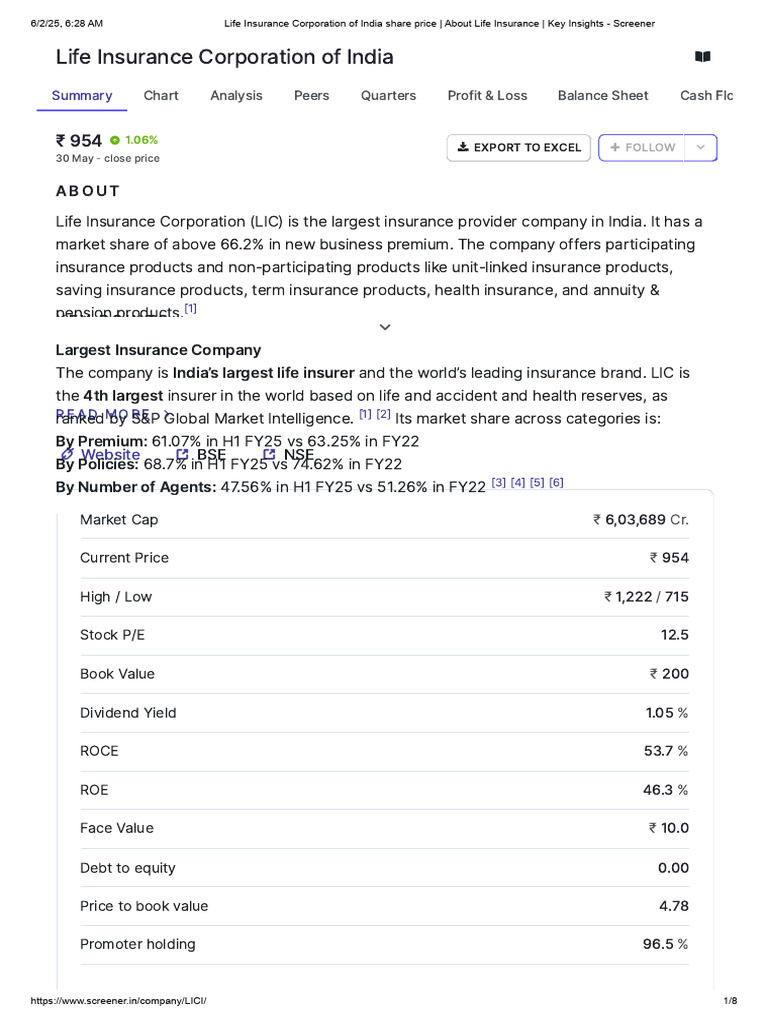Screen dimensions: 768x1024
Task: Open the Analysis tab
Action: point(236,95)
